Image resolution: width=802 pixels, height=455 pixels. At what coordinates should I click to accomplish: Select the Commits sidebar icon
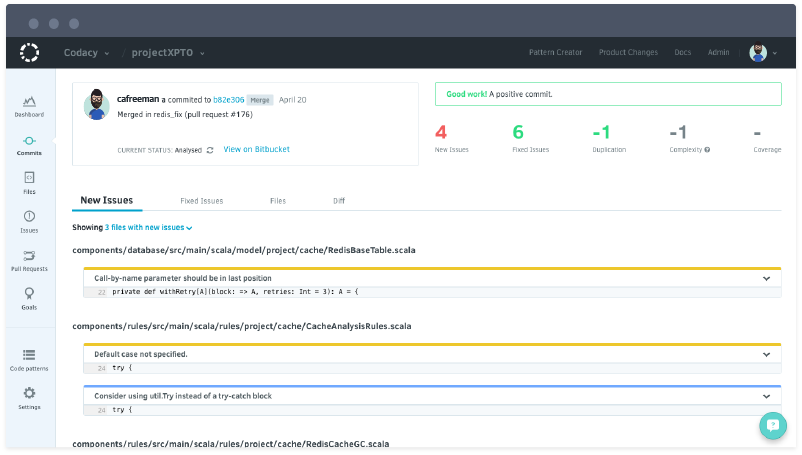point(29,144)
